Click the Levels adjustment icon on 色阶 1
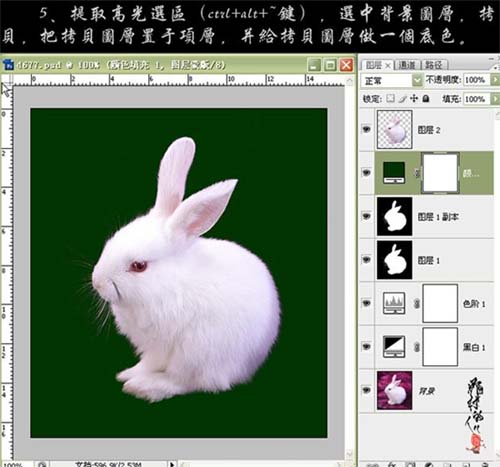This screenshot has height=467, width=500. pyautogui.click(x=394, y=303)
